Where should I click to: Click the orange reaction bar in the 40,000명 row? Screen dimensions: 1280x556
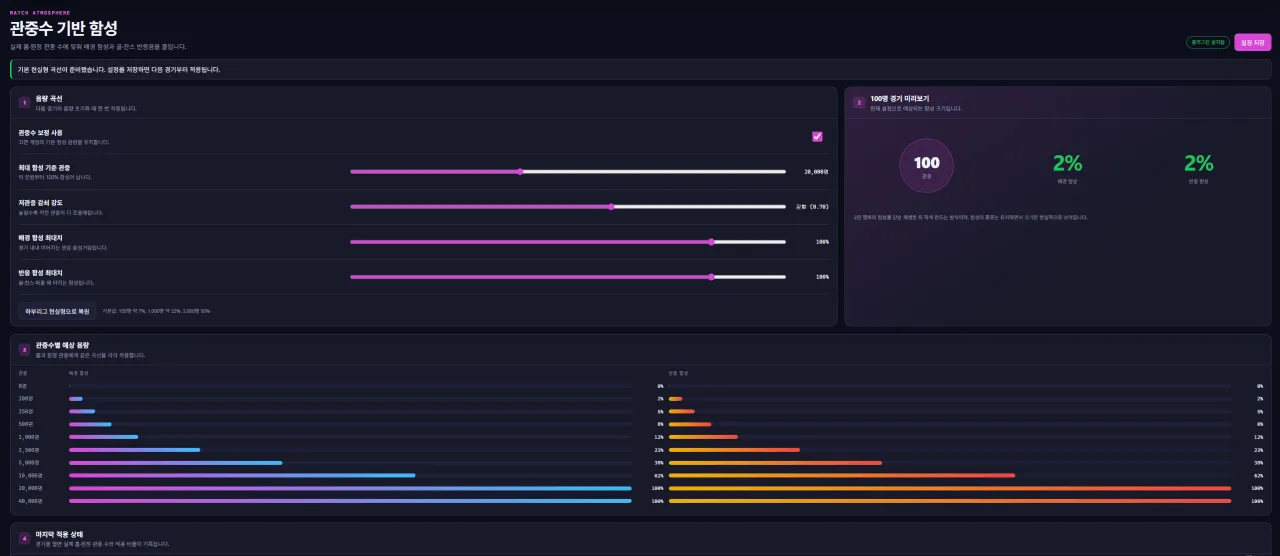tap(950, 500)
